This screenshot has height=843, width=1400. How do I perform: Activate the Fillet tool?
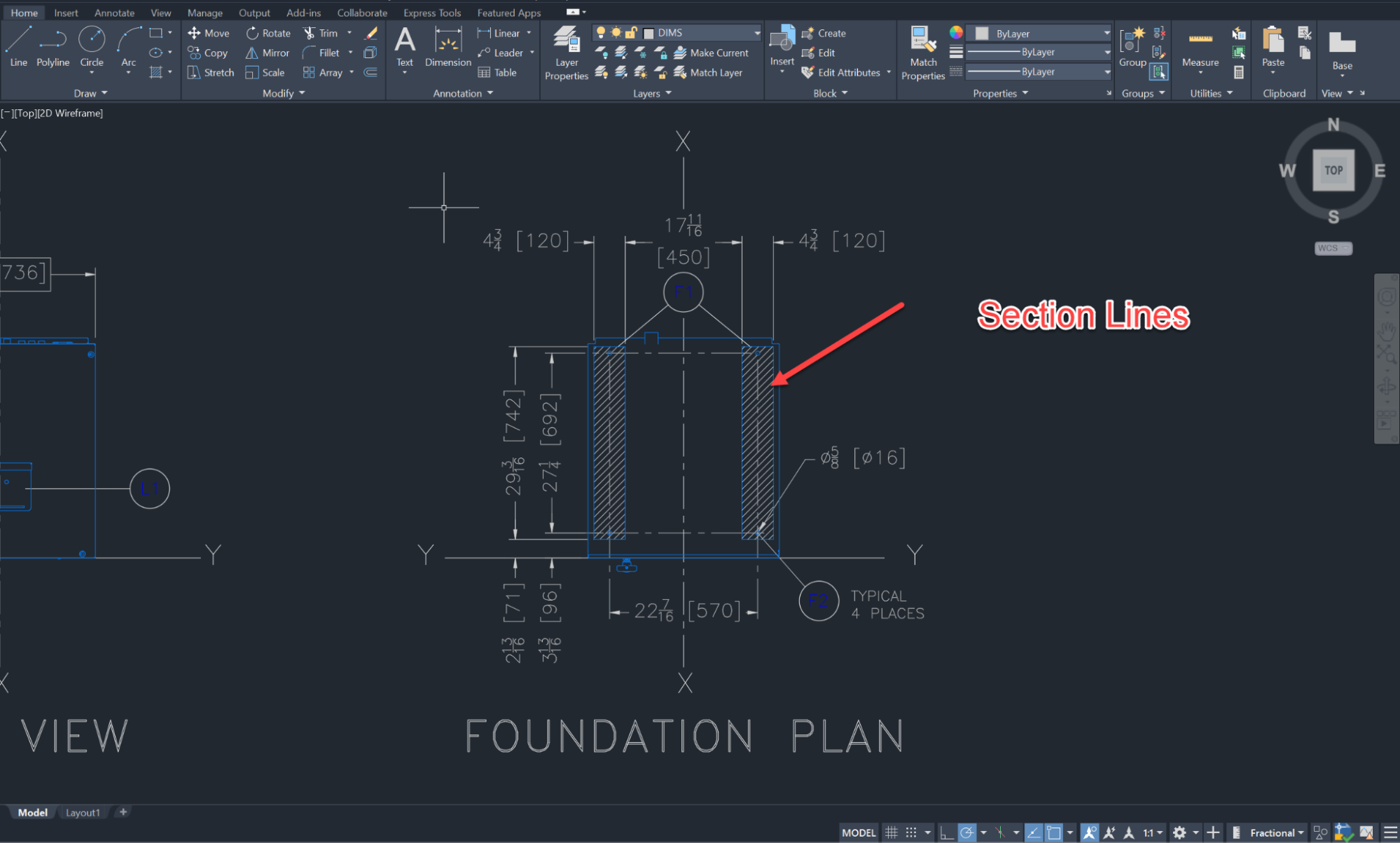pos(321,53)
